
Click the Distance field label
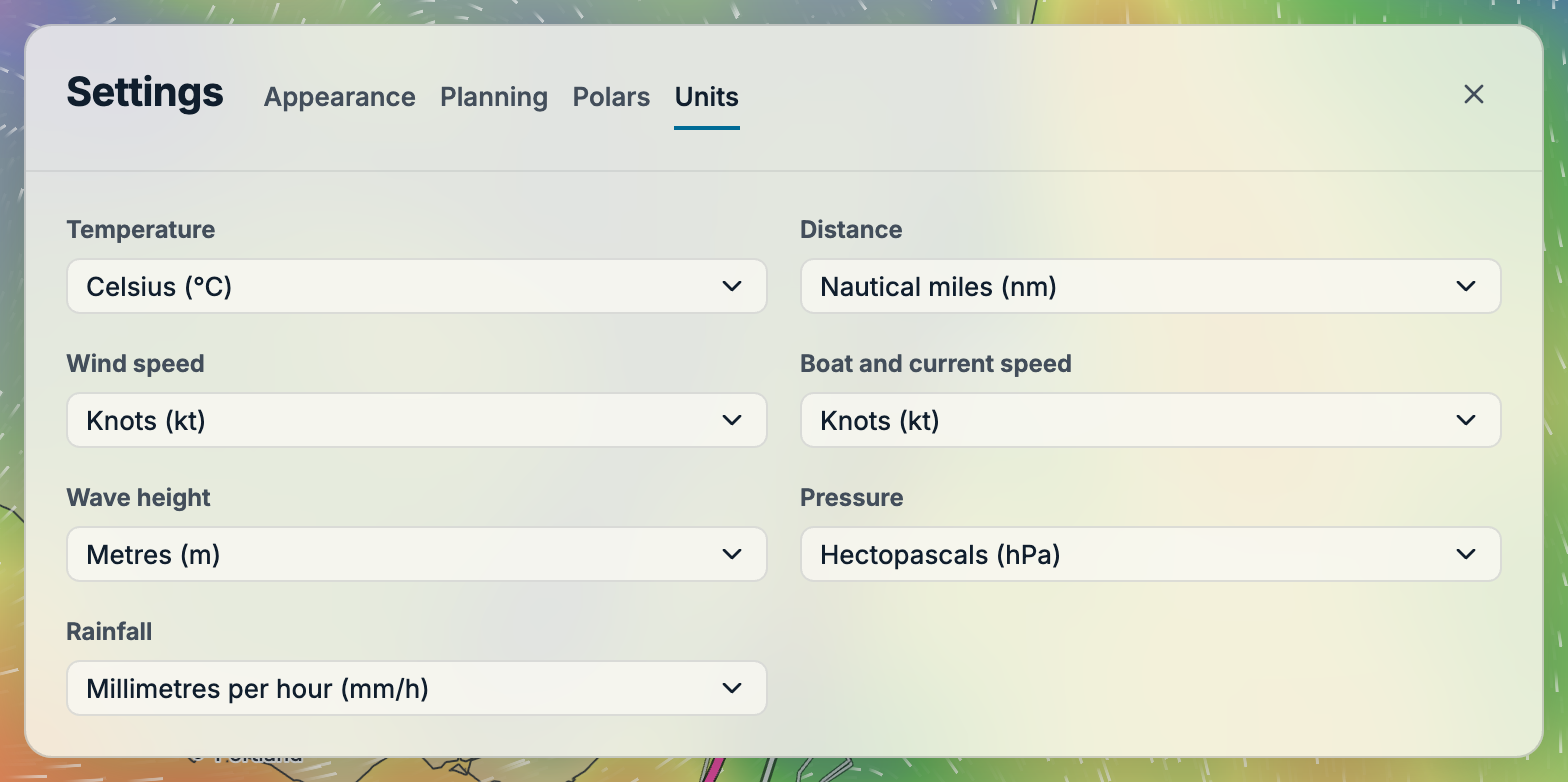click(851, 229)
